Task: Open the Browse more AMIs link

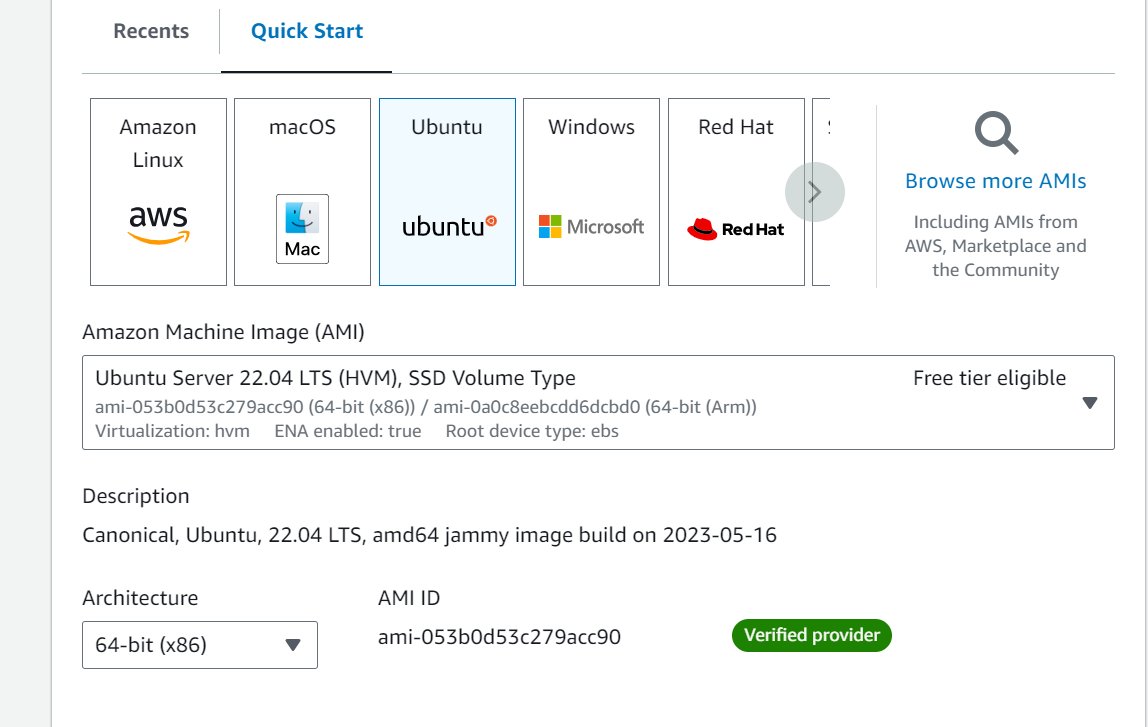Action: tap(996, 181)
